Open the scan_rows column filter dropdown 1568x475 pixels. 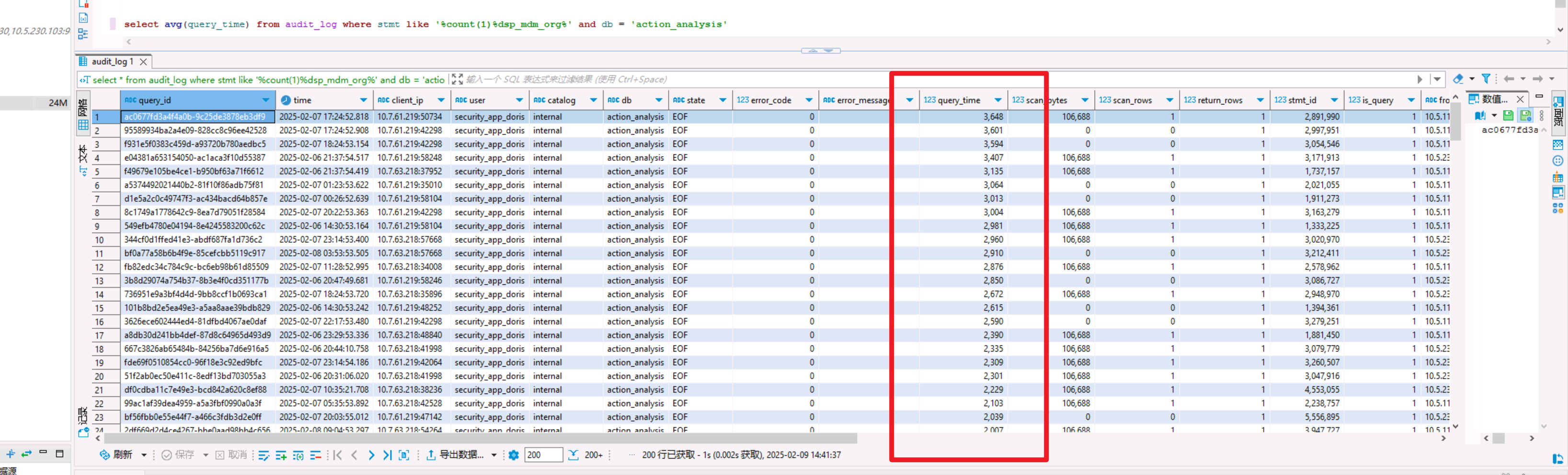tap(1169, 101)
